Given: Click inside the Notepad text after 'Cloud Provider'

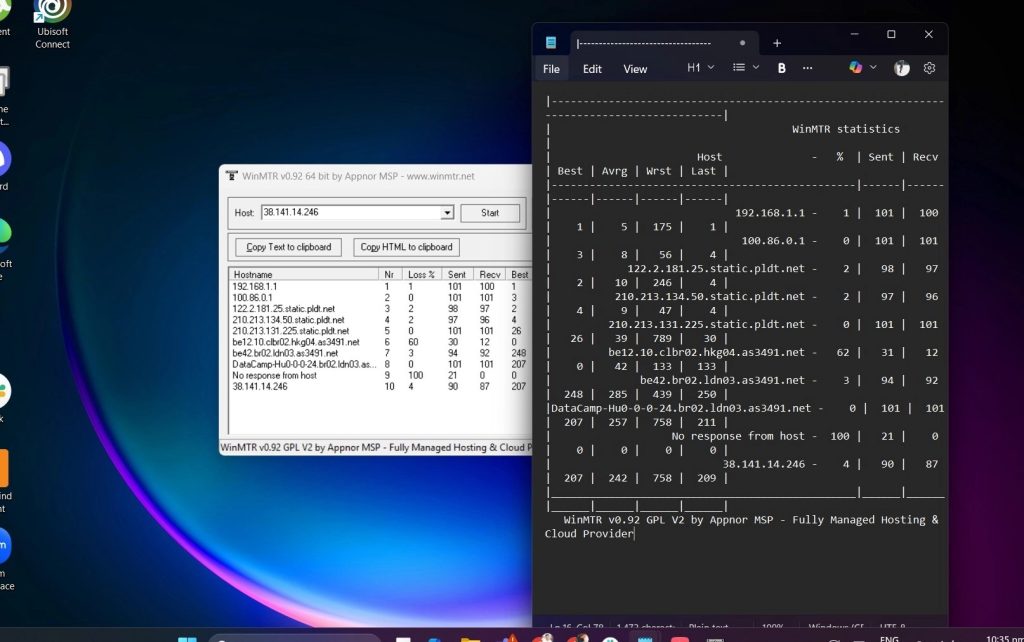Looking at the screenshot, I should click(x=636, y=534).
